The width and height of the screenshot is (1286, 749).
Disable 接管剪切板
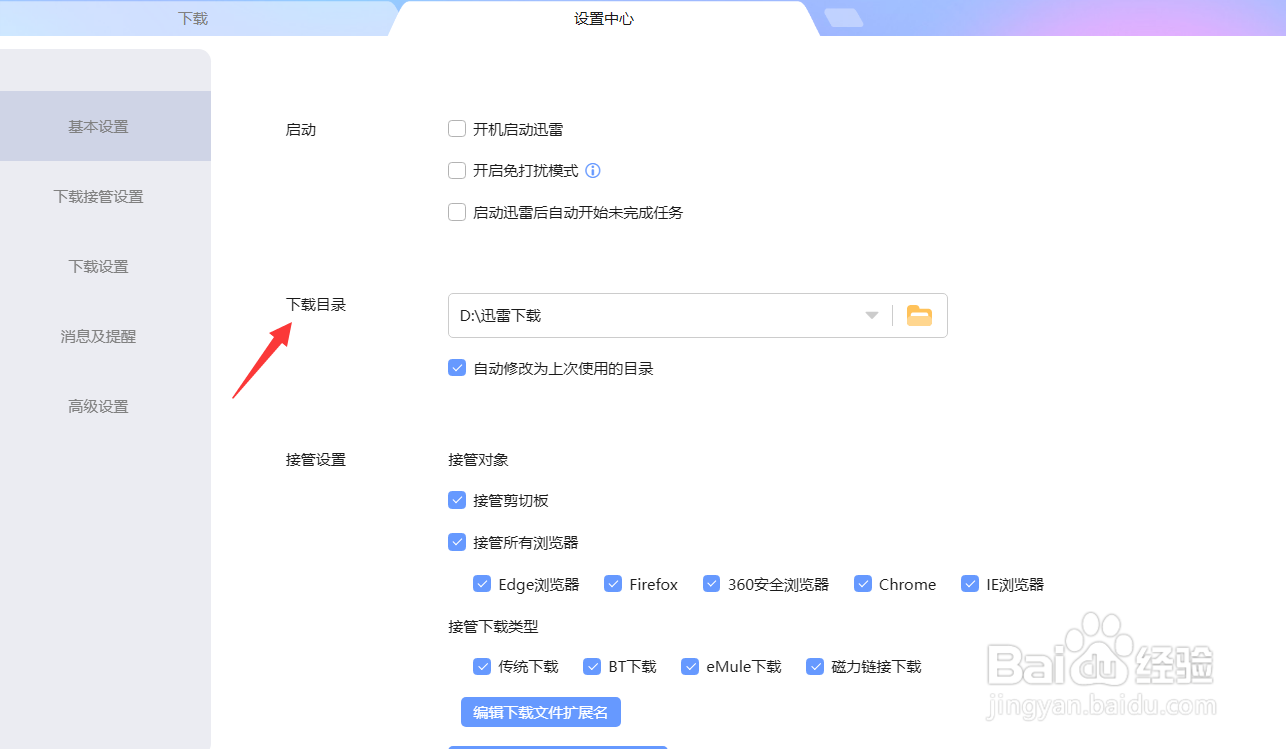(457, 499)
